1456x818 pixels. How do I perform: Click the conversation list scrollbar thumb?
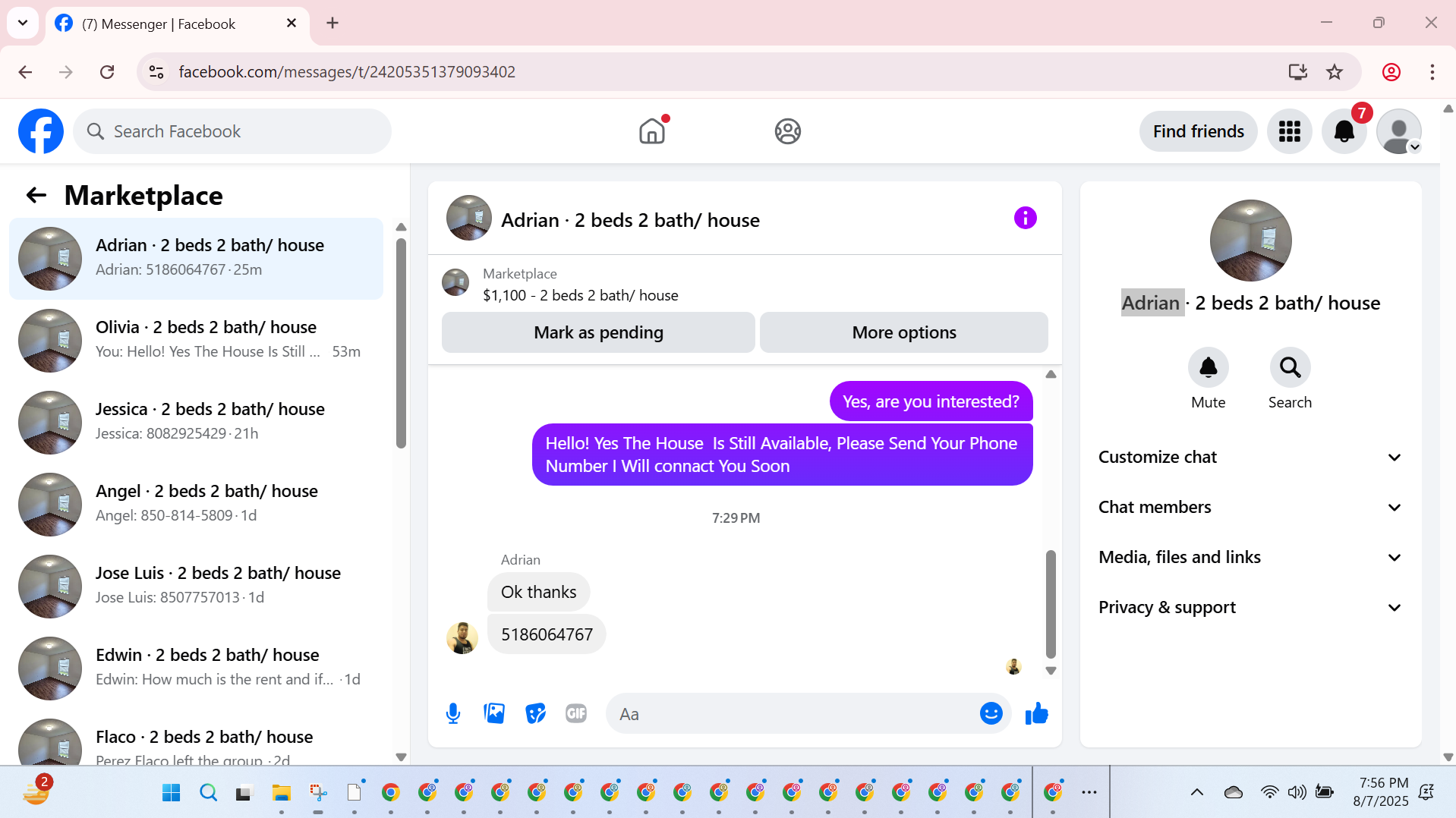(x=401, y=343)
